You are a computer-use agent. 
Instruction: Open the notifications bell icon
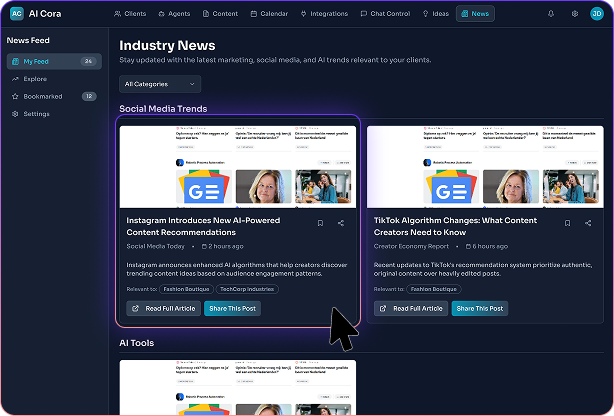(x=551, y=14)
